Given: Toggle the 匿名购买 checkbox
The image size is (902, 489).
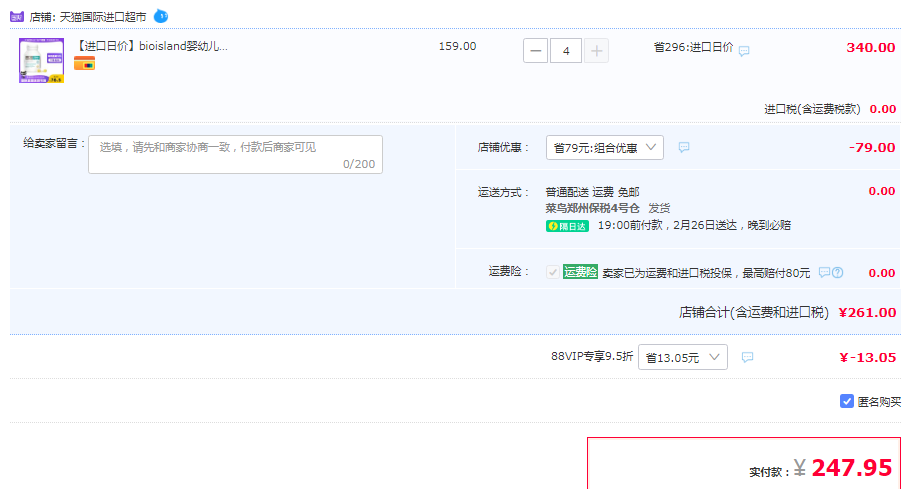Looking at the screenshot, I should pyautogui.click(x=846, y=401).
